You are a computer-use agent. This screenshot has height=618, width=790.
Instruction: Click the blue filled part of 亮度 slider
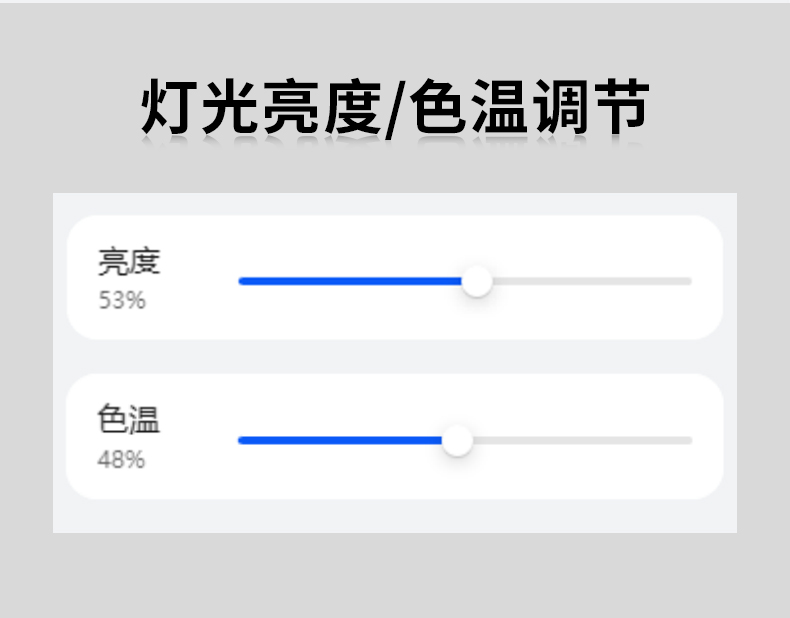tap(350, 281)
